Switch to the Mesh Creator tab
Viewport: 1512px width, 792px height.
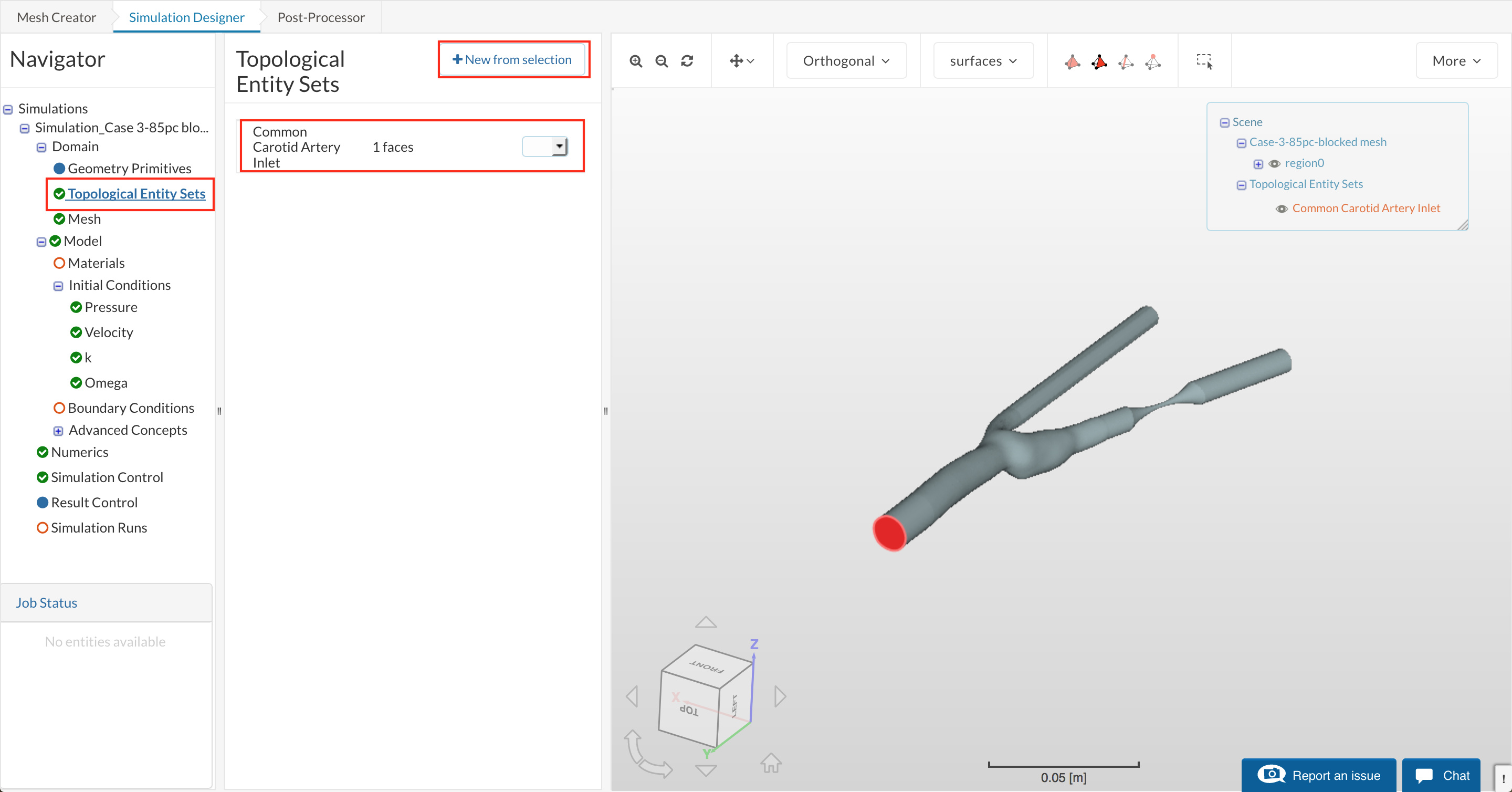click(56, 17)
